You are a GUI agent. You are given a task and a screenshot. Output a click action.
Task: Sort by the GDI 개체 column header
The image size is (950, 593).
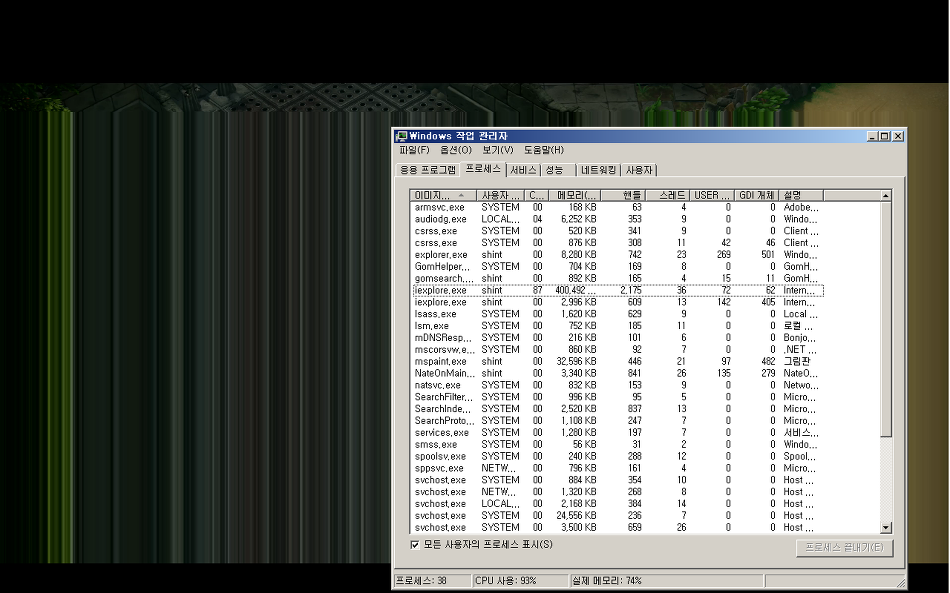pyautogui.click(x=756, y=195)
